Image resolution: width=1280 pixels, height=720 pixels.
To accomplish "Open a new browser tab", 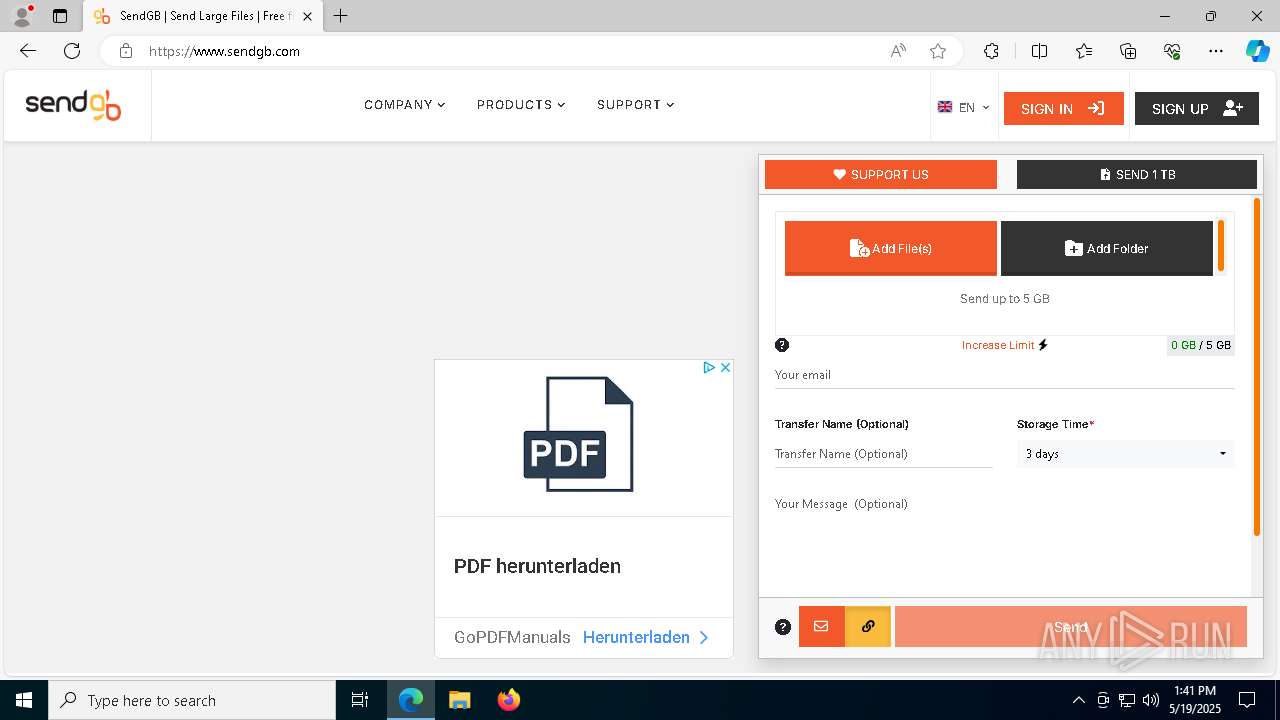I will [x=341, y=16].
